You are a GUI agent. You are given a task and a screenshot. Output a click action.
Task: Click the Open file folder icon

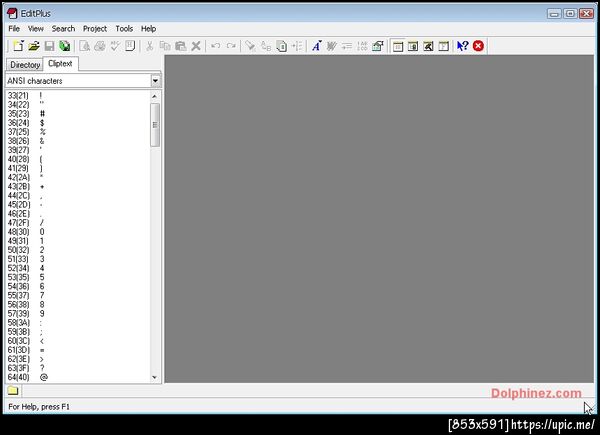pos(34,46)
